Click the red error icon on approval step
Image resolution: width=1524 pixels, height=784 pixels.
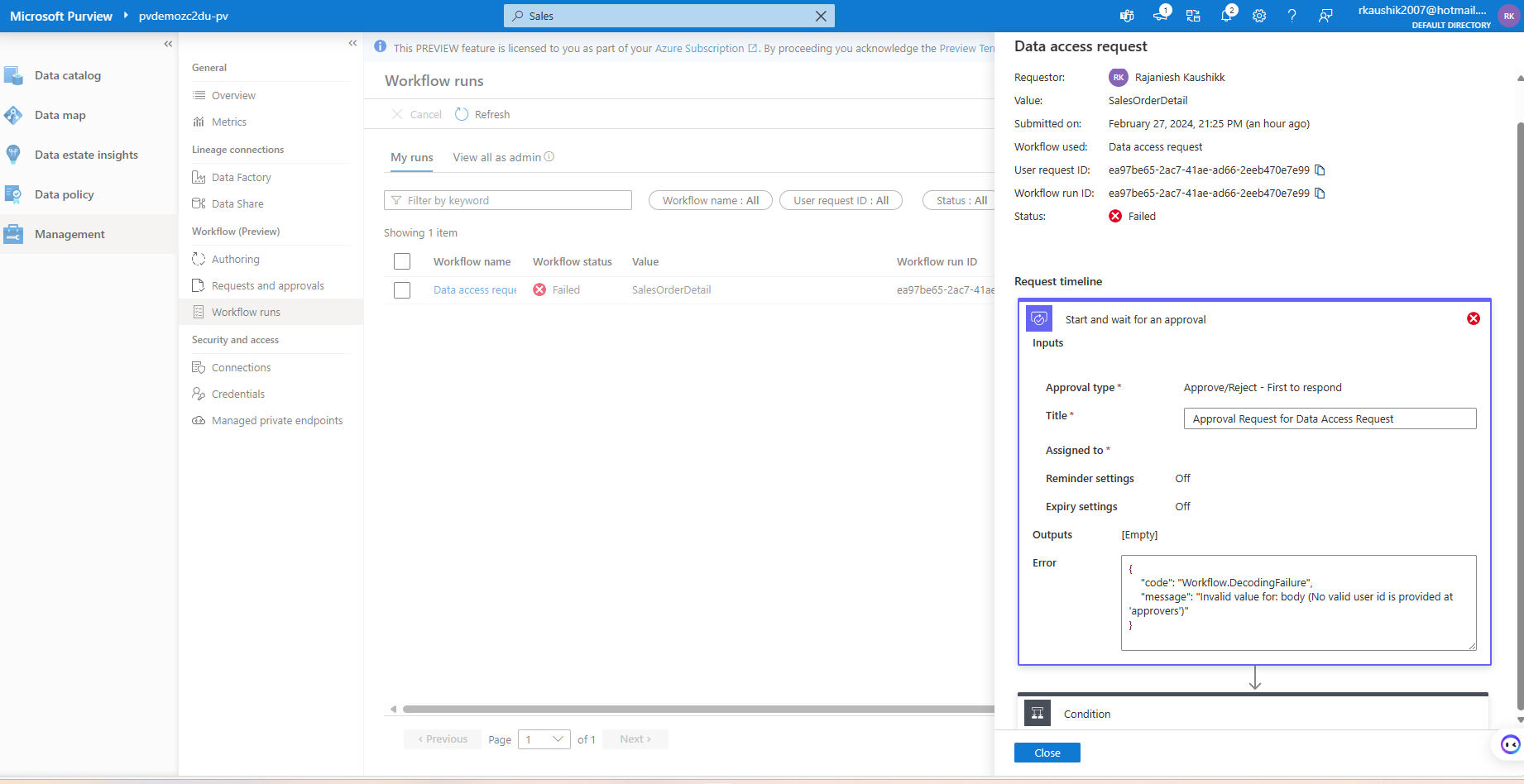click(1474, 318)
